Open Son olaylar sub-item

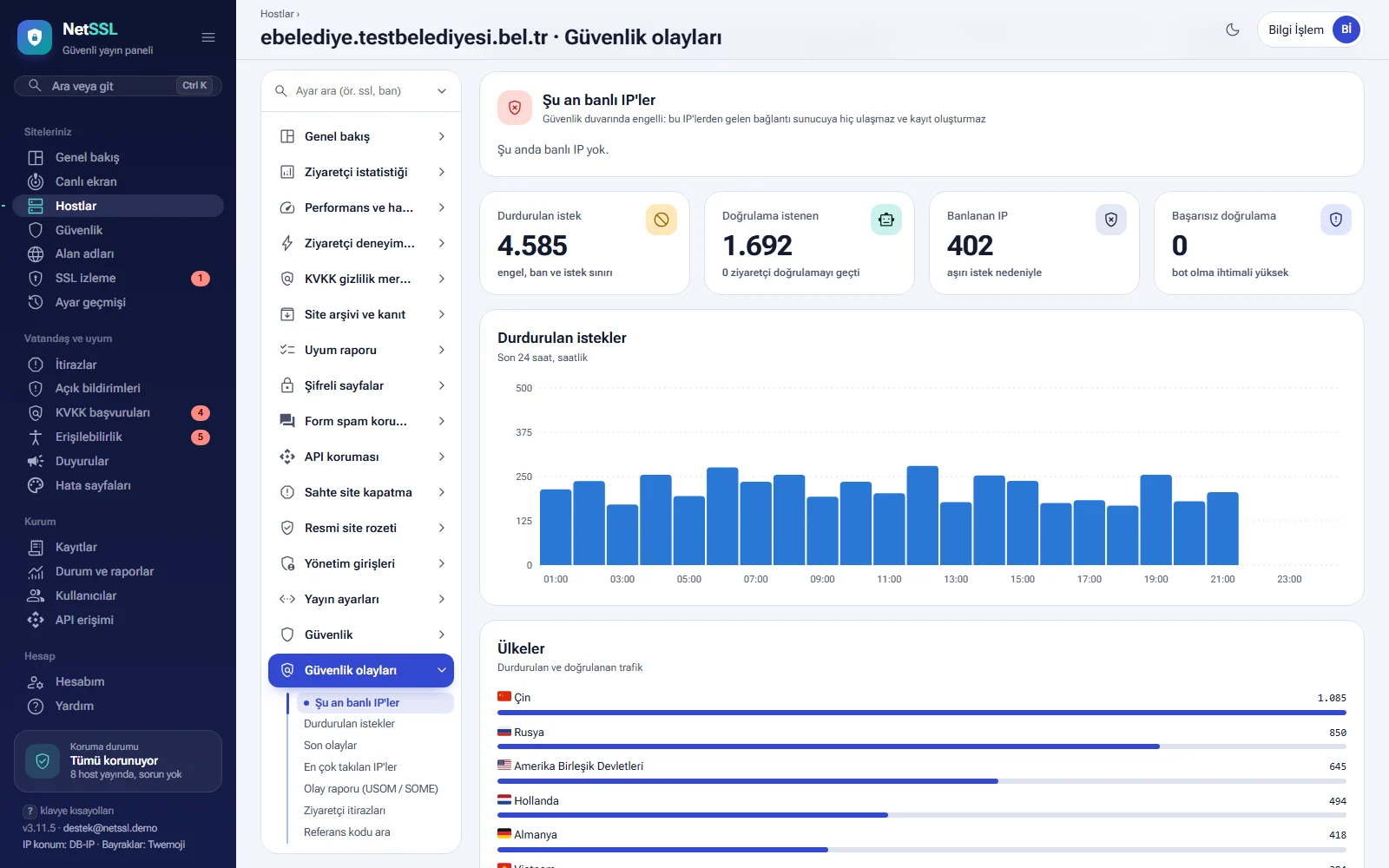pos(330,746)
